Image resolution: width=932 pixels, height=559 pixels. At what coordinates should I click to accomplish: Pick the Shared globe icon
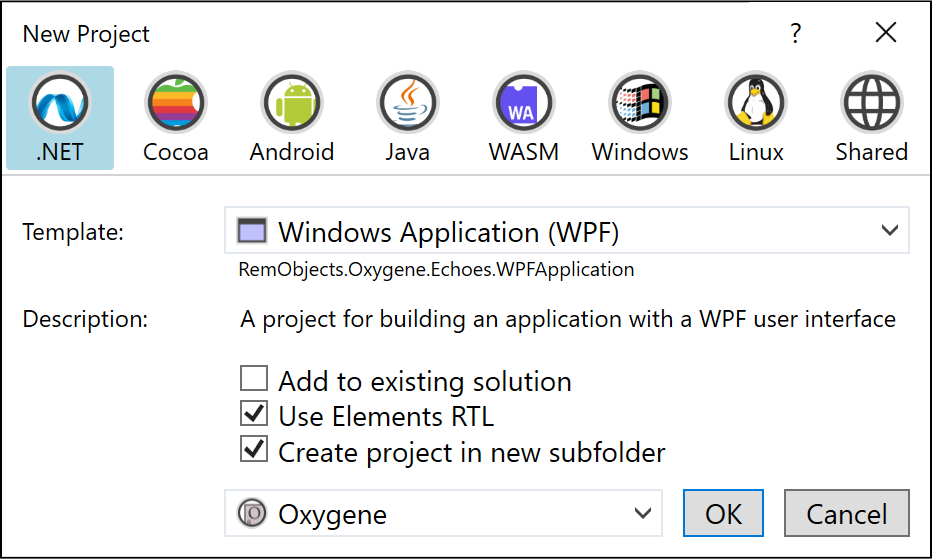click(871, 103)
